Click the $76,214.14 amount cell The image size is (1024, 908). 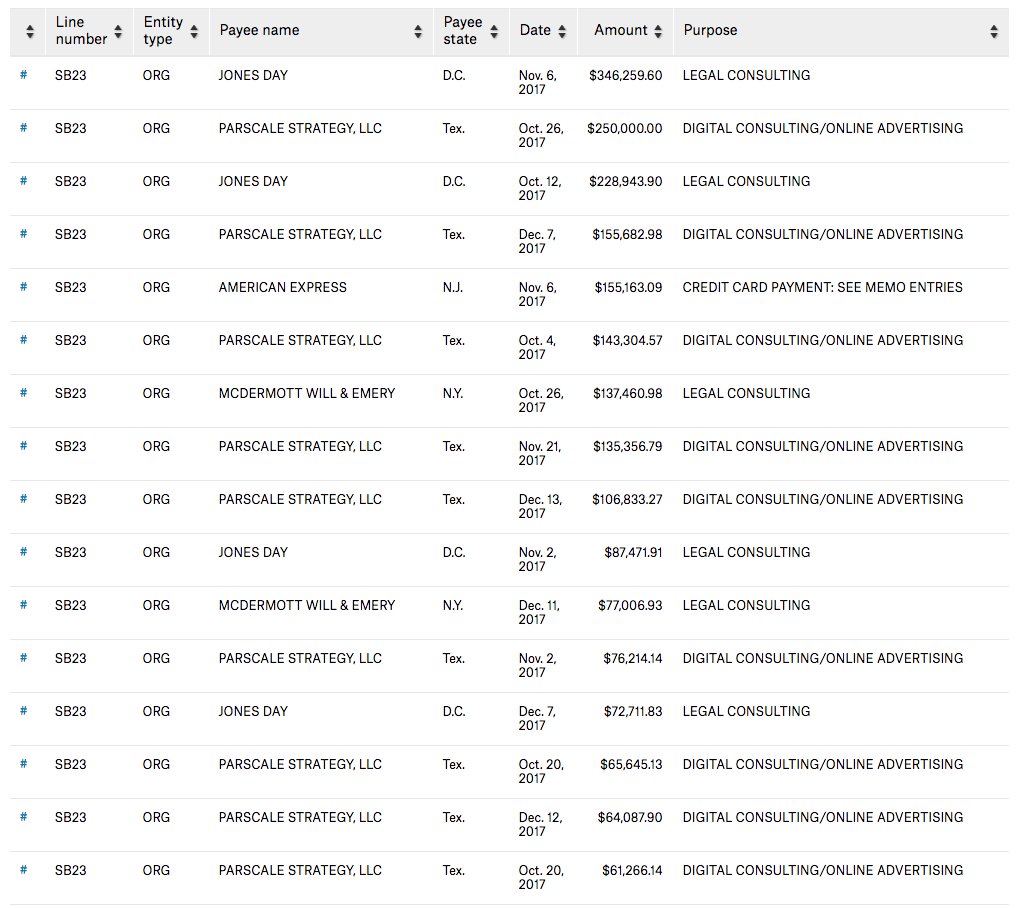[x=633, y=658]
